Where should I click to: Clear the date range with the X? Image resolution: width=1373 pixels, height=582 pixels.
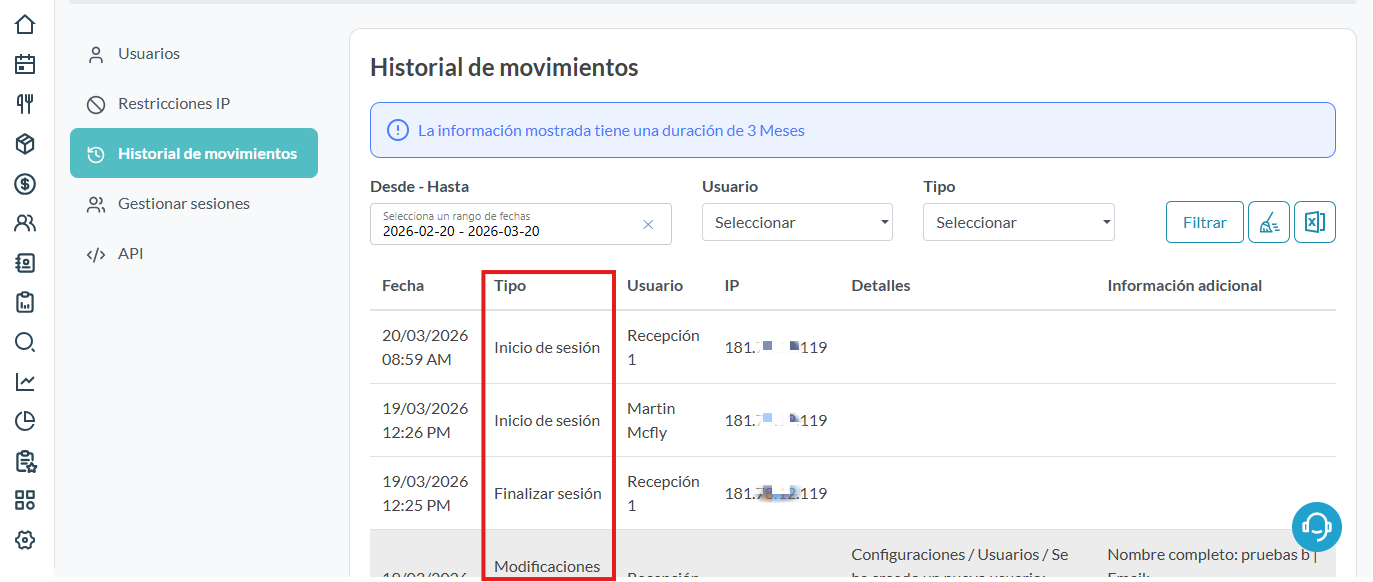648,225
